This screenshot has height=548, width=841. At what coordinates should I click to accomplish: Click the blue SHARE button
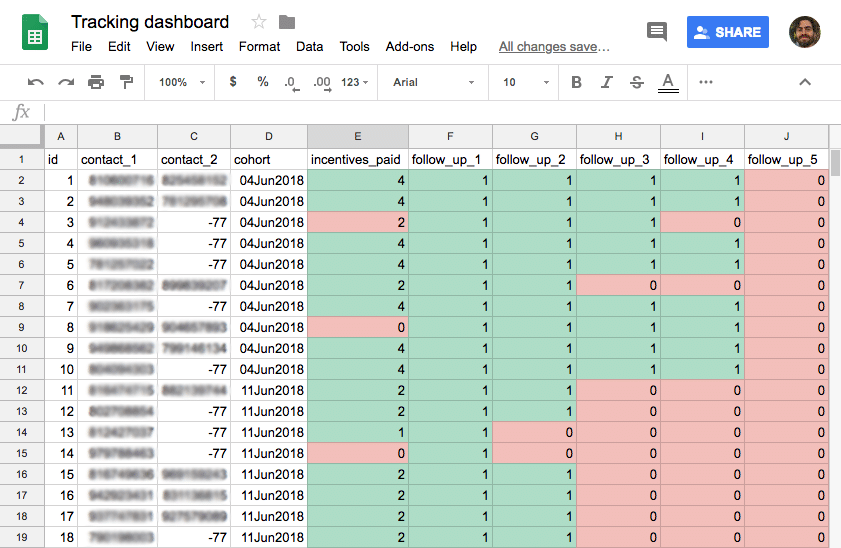(x=727, y=32)
